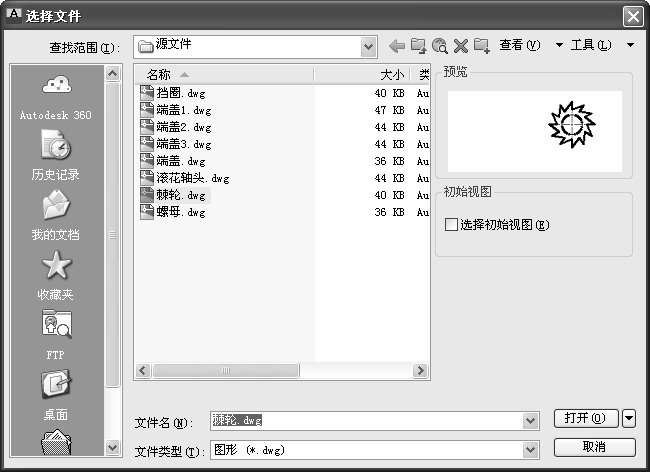This screenshot has width=650, height=472.
Task: Select the file icon of 端盖3.dwg
Action: (147, 143)
